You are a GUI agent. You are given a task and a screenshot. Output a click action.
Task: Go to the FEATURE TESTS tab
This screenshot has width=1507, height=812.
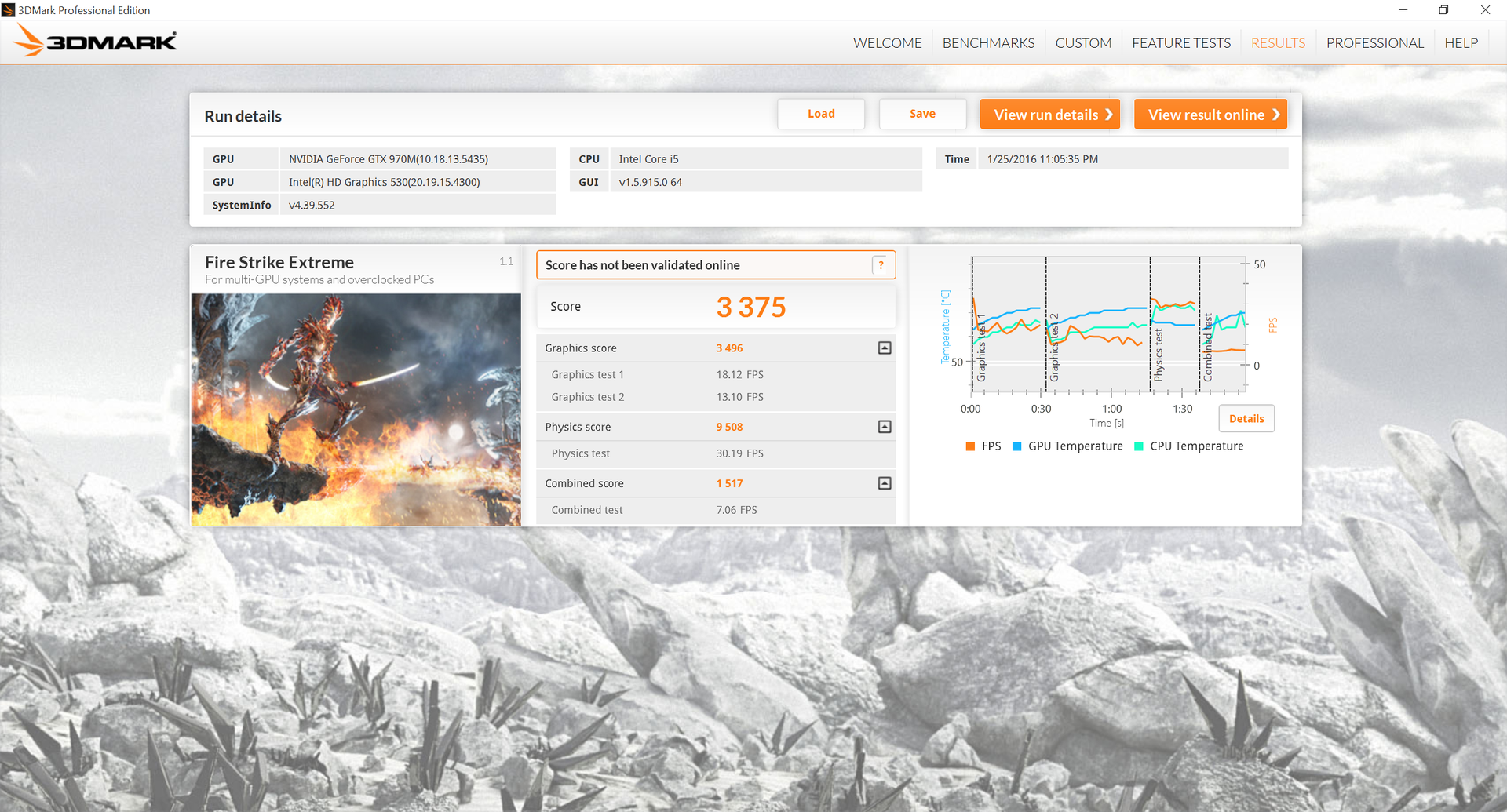[1181, 43]
